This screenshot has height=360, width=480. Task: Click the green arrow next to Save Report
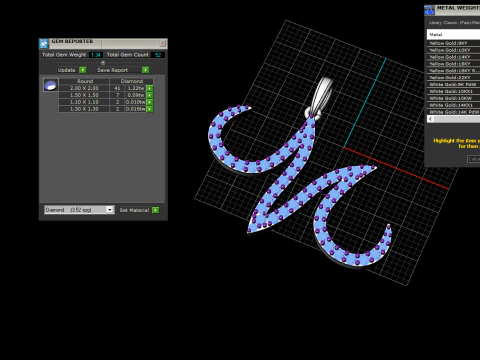[145, 70]
